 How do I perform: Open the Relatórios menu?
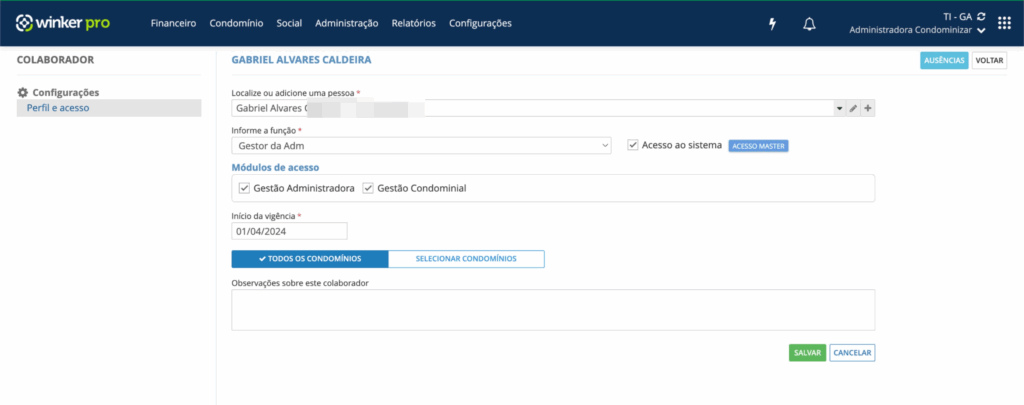[x=413, y=23]
